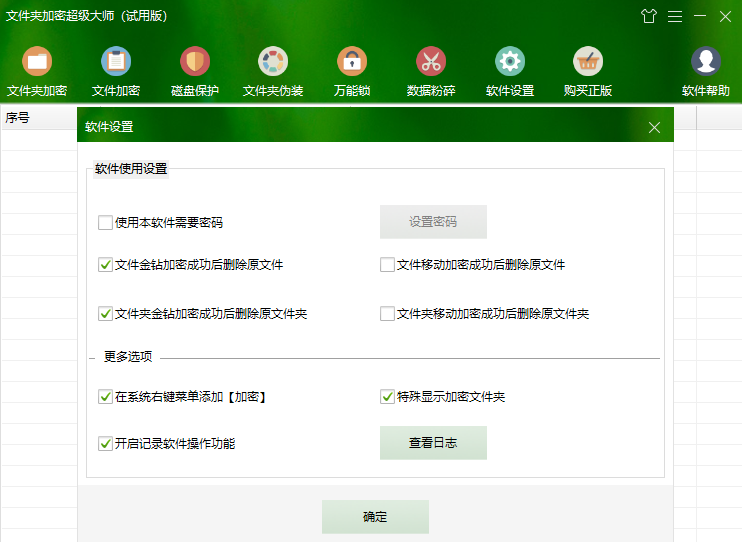The height and width of the screenshot is (542, 742).
Task: Uncheck 文件金钻加密成功后删除原文件
Action: [x=105, y=265]
